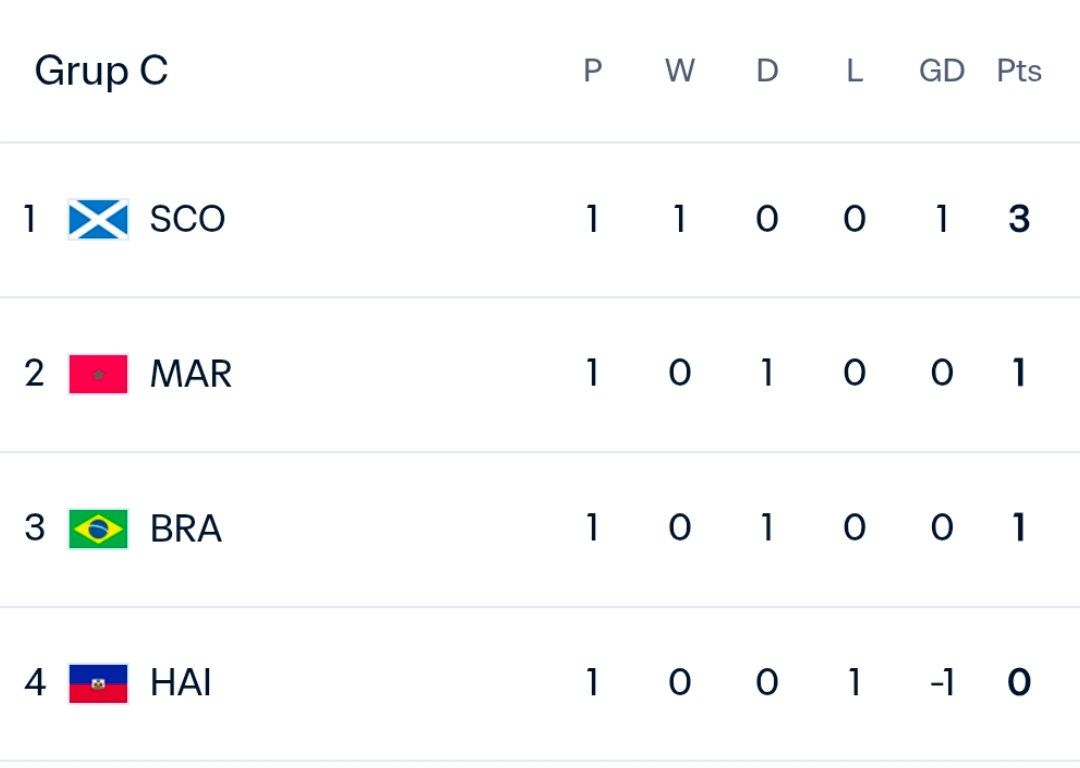Click the L column header
Image resolution: width=1080 pixels, height=768 pixels.
tap(854, 70)
